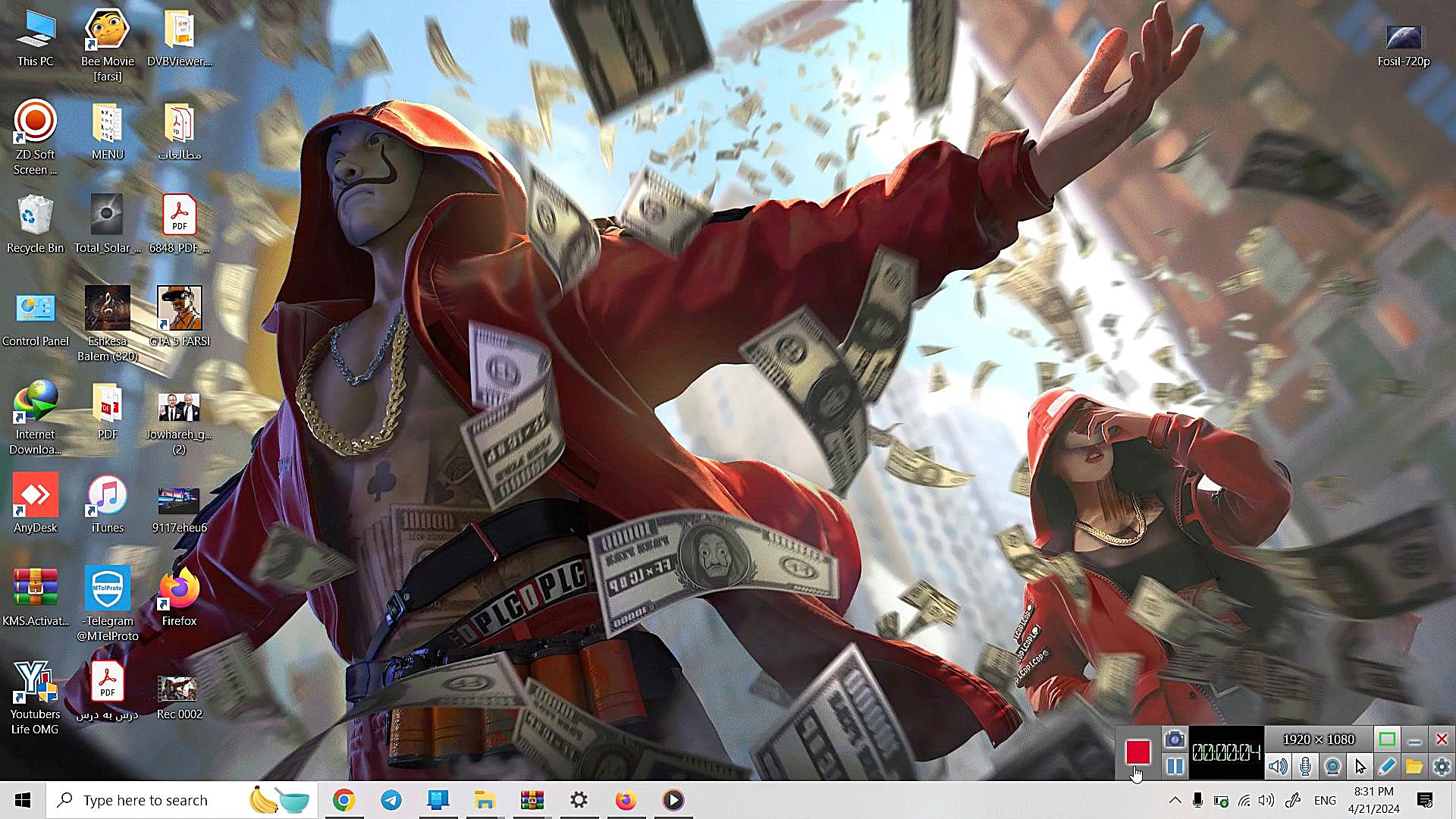This screenshot has width=1456, height=819.
Task: Select Youtubers Life OMG shortcut
Action: (x=36, y=697)
